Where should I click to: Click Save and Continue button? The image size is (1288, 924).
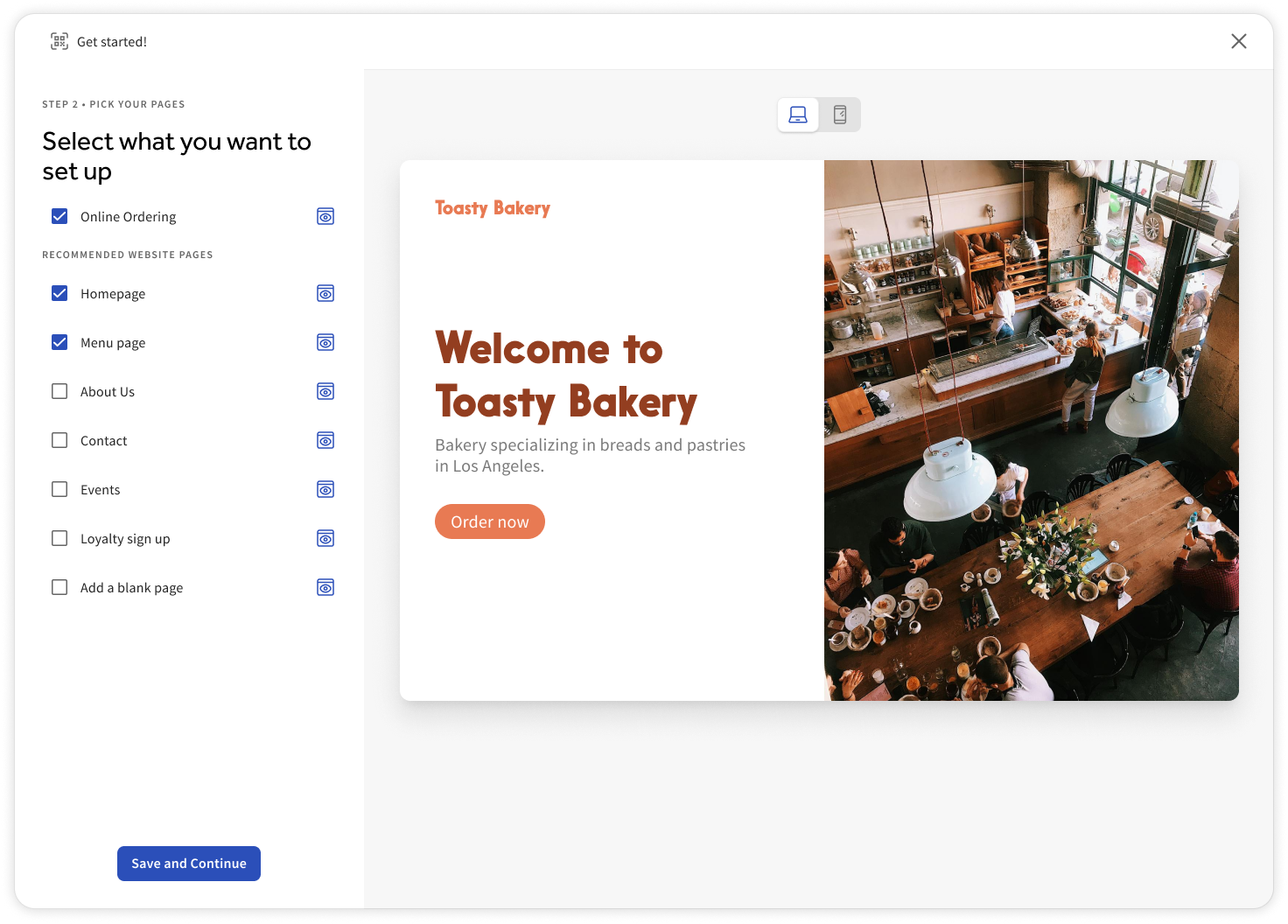click(189, 864)
